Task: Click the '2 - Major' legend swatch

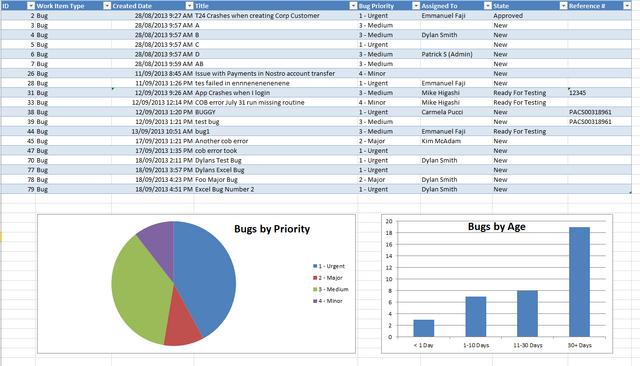Action: [x=315, y=278]
